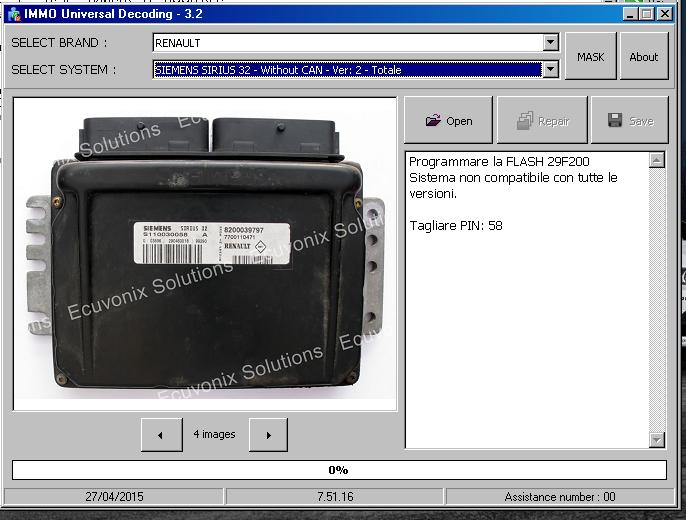Click the title bar text IMMO Universal Decoding - 3.2

pyautogui.click(x=113, y=14)
